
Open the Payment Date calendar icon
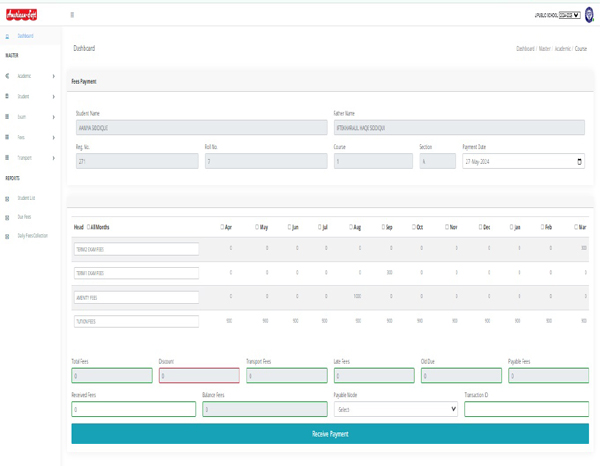coord(579,161)
